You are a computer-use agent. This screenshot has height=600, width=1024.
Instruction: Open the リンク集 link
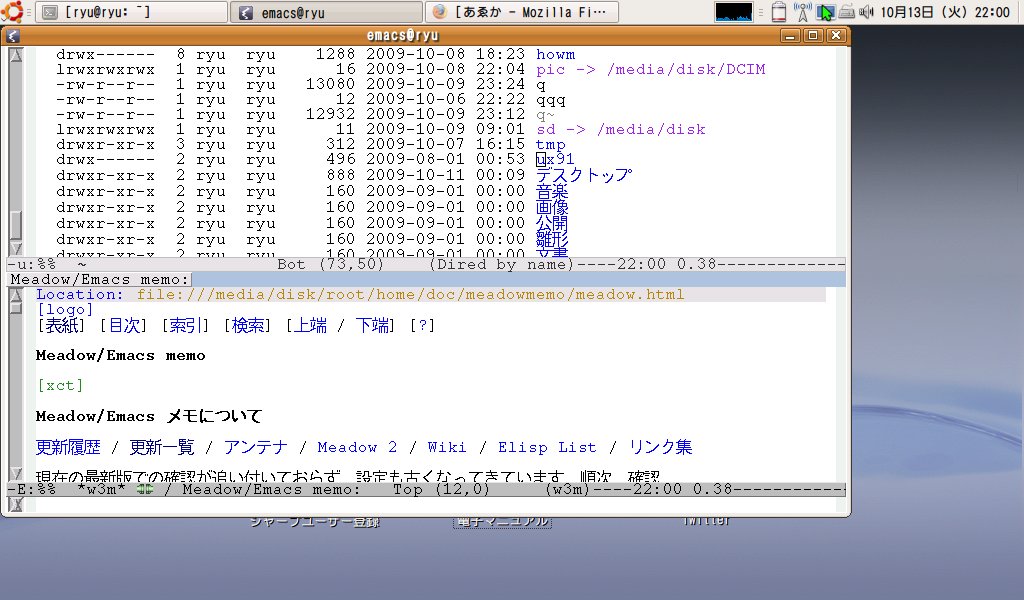(x=660, y=447)
